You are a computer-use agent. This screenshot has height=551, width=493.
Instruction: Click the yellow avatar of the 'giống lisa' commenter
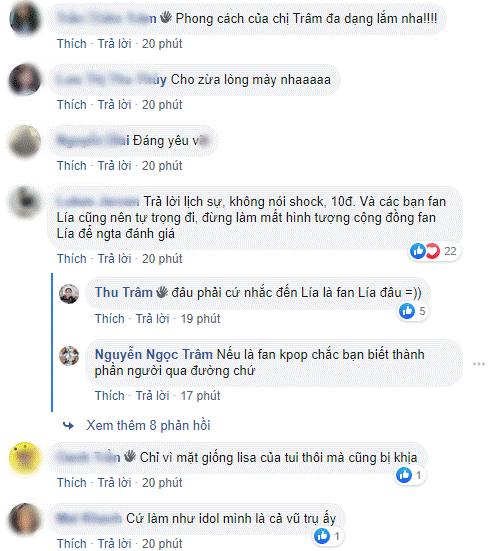[x=25, y=459]
